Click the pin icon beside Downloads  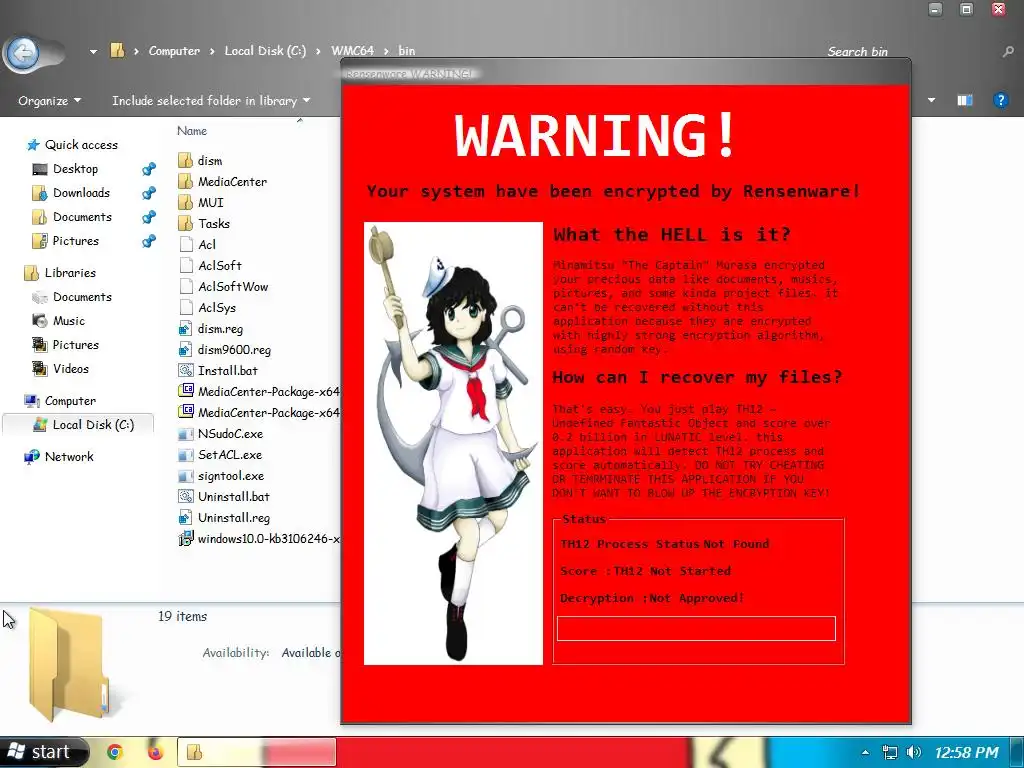click(149, 193)
